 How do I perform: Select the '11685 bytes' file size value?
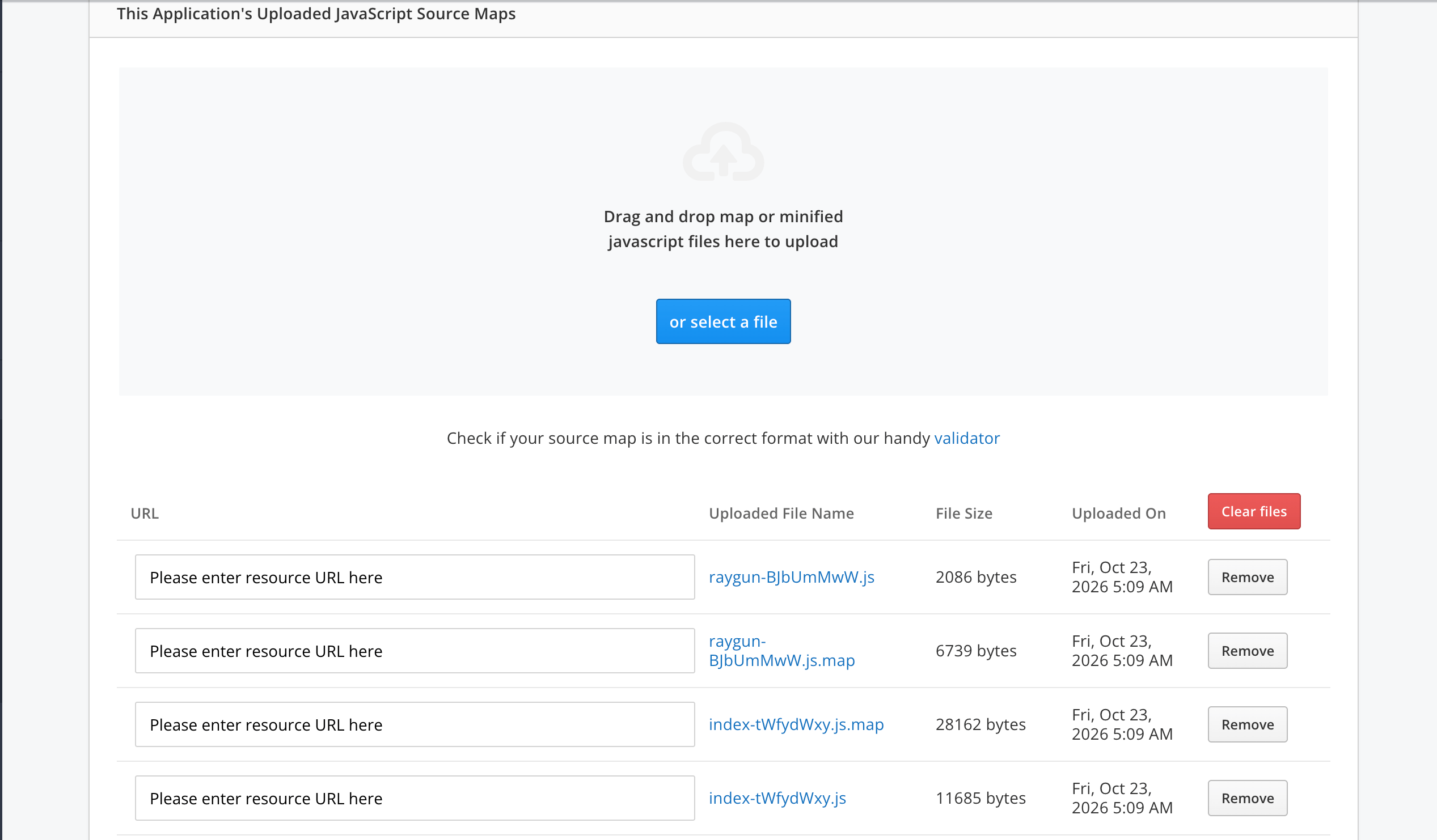tap(980, 798)
